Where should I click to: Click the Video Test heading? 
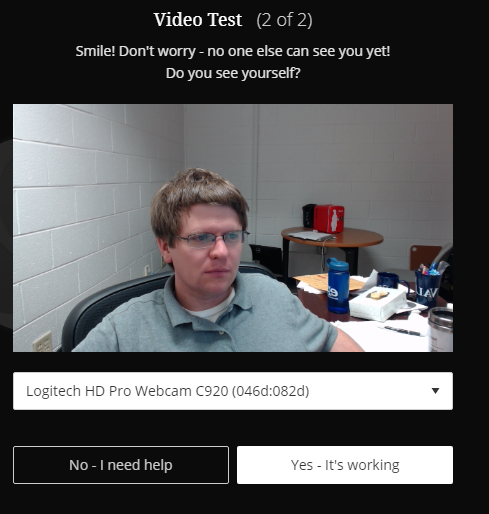[198, 20]
